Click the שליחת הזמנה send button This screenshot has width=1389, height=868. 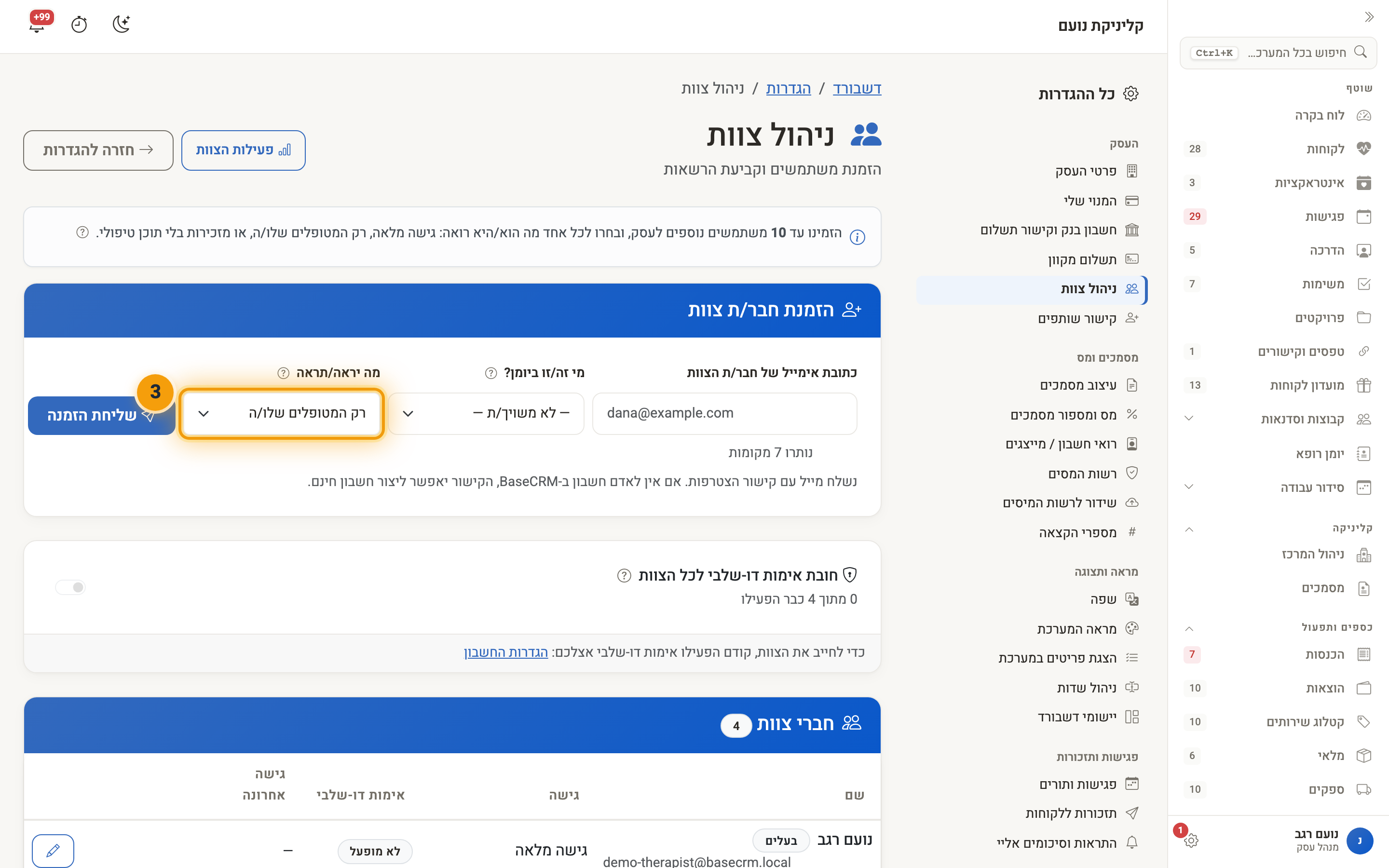point(102,415)
